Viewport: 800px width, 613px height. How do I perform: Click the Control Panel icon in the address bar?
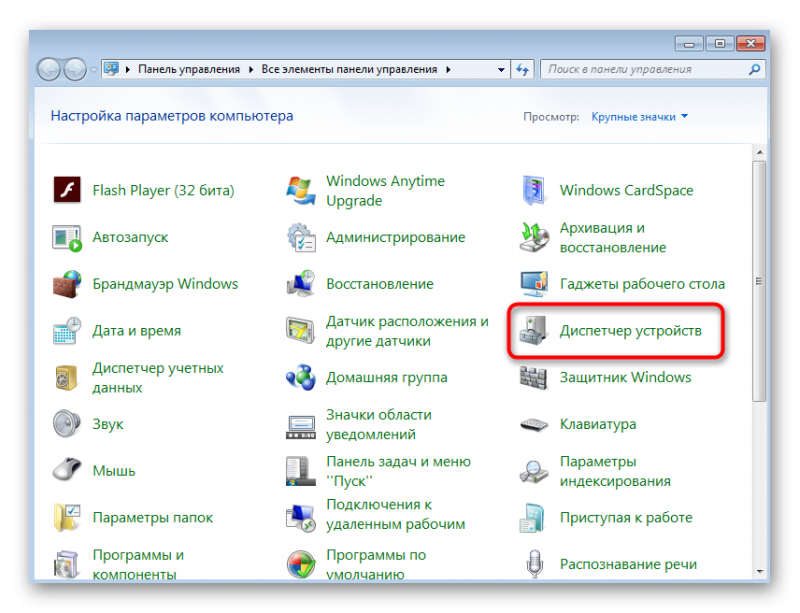111,69
